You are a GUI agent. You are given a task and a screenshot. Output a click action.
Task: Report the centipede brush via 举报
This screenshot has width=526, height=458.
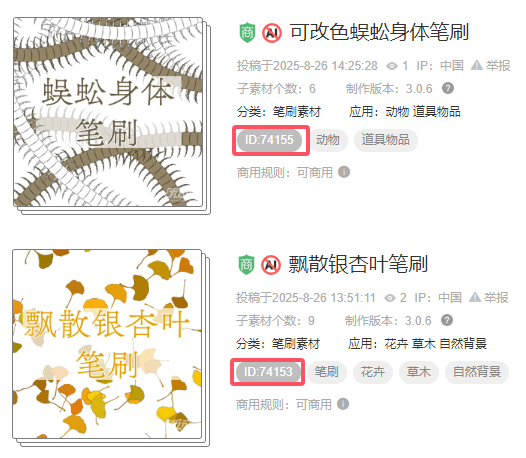491,66
